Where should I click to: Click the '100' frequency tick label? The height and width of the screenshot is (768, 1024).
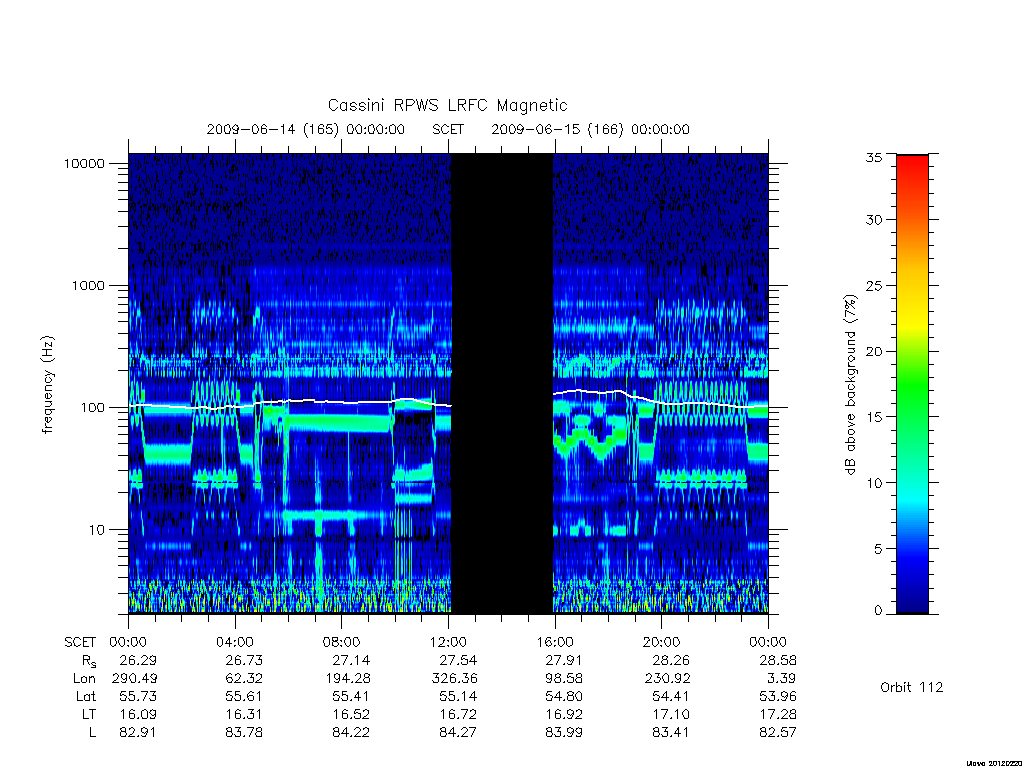[x=93, y=408]
